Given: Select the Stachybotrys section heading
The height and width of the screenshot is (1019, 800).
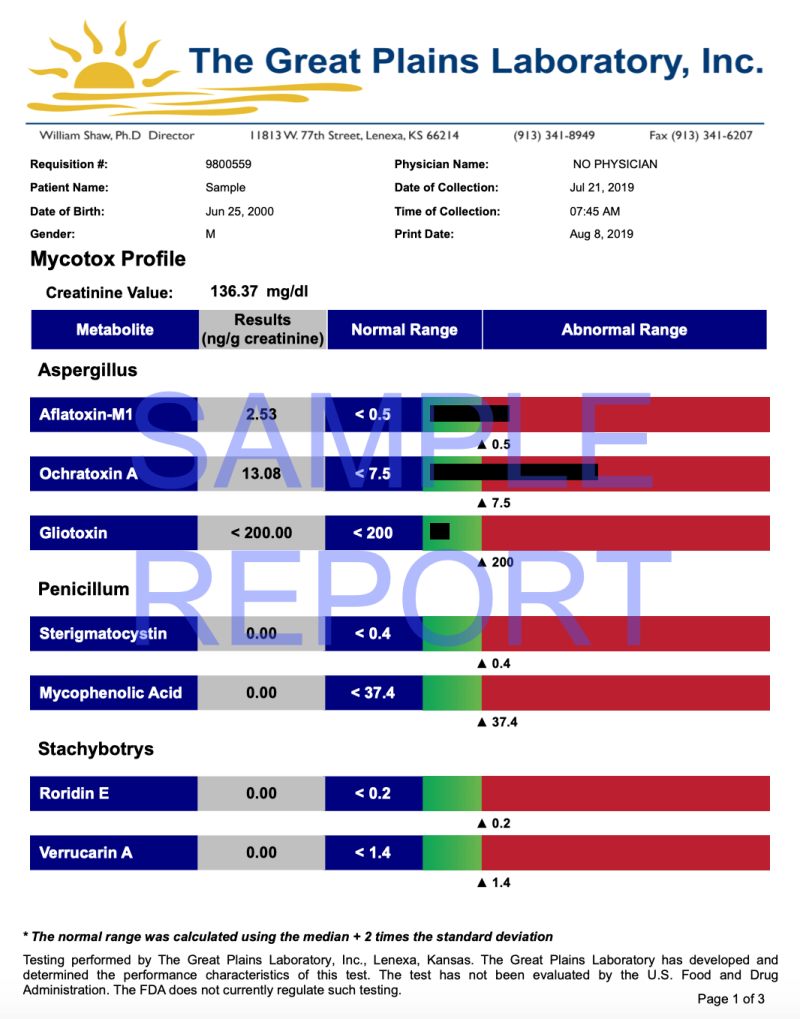Looking at the screenshot, I should 96,749.
